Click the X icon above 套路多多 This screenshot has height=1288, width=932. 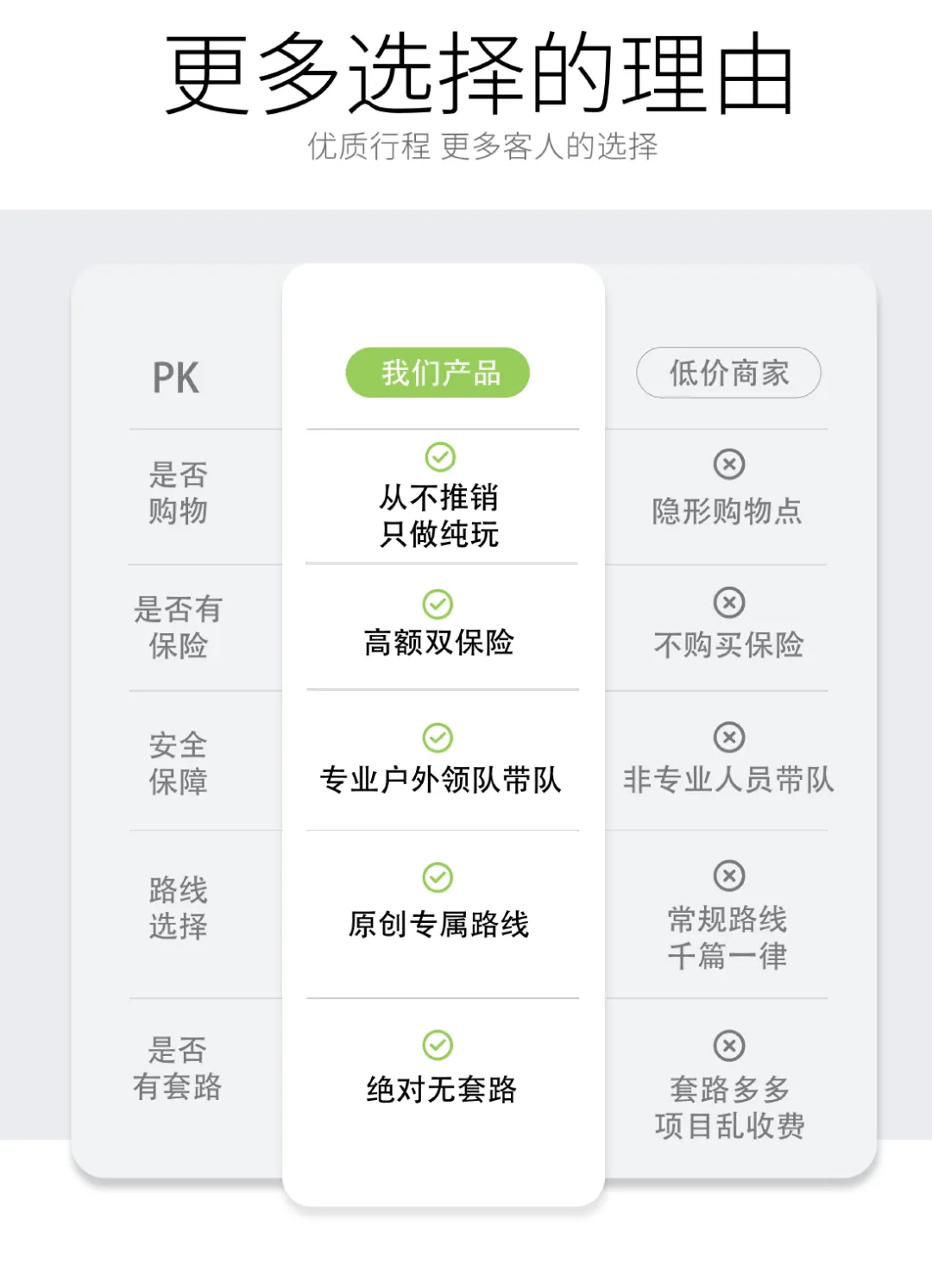click(729, 1046)
